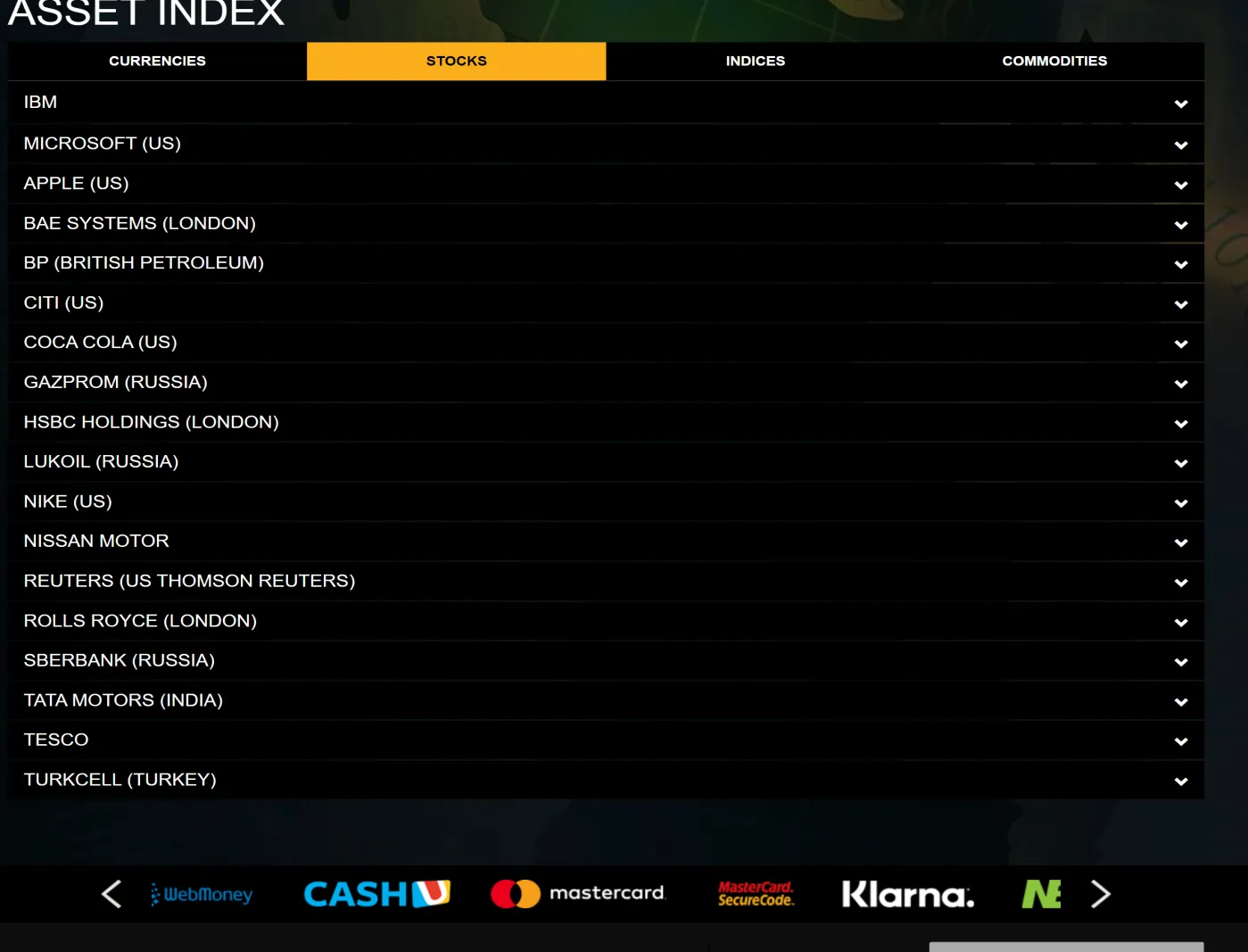Click the NIKE (US) label
This screenshot has width=1248, height=952.
[x=68, y=501]
